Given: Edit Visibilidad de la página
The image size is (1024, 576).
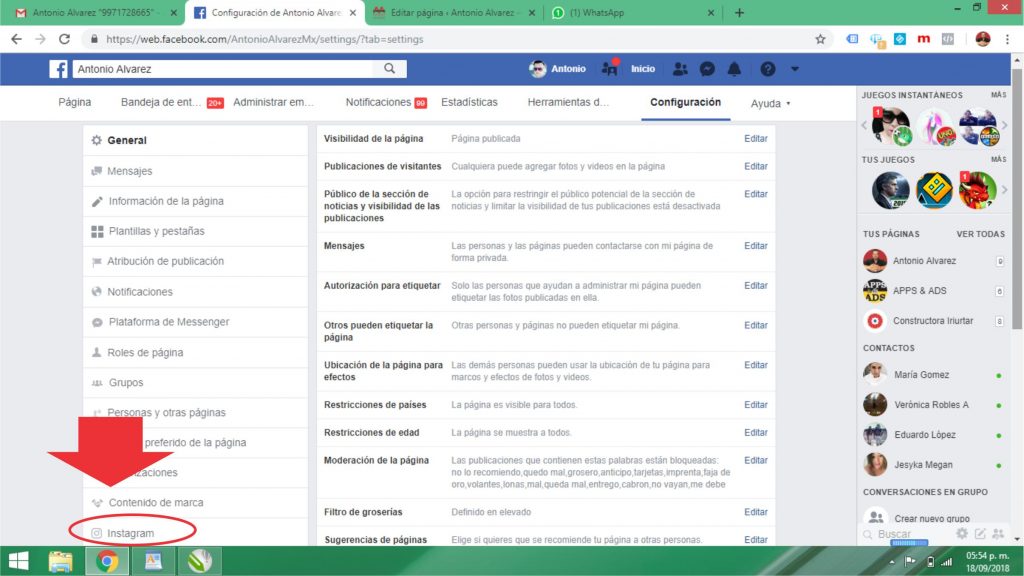Looking at the screenshot, I should pyautogui.click(x=756, y=138).
